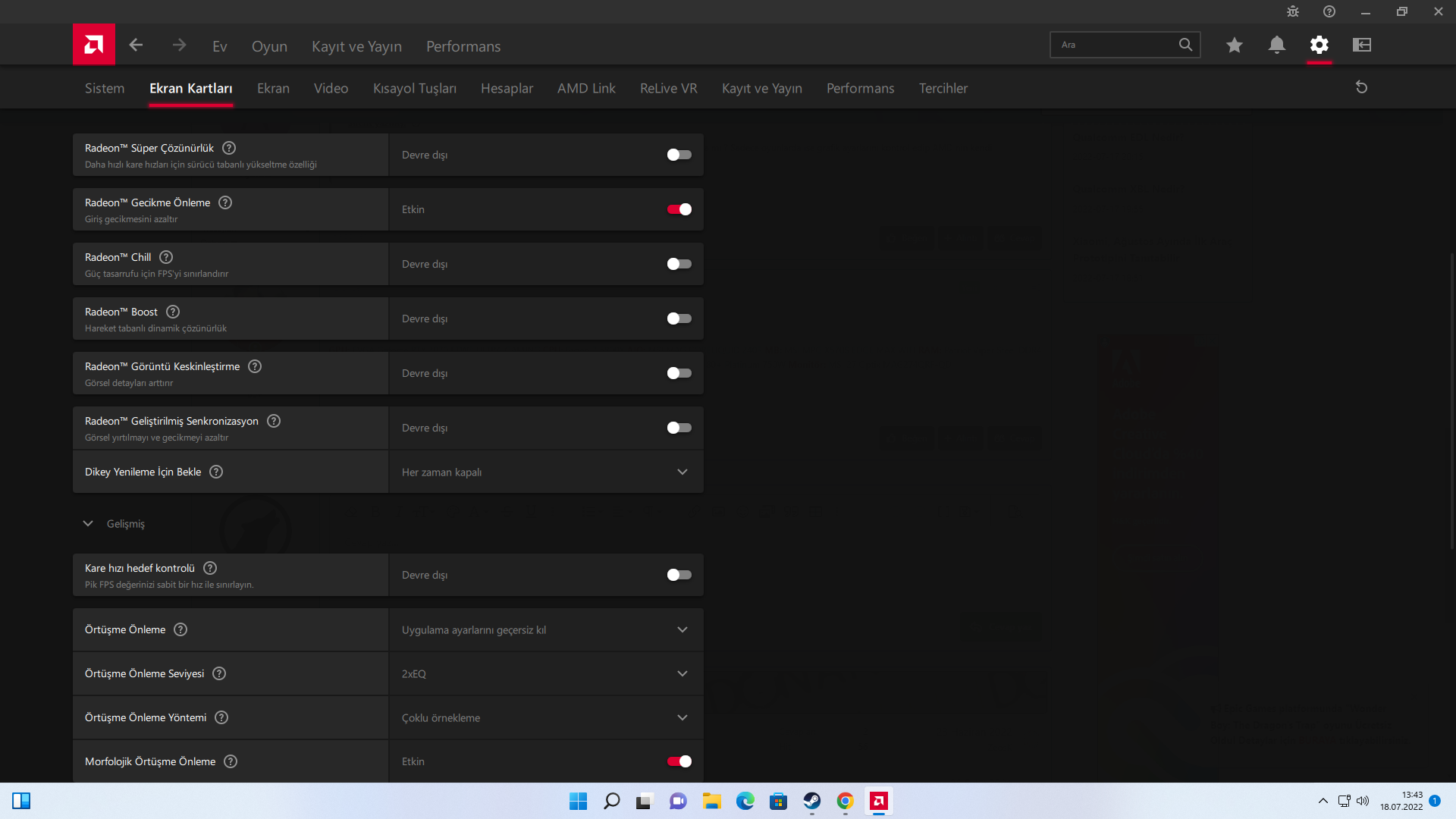1456x819 pixels.
Task: Click help icon beside Radeon Boost
Action: coord(173,312)
